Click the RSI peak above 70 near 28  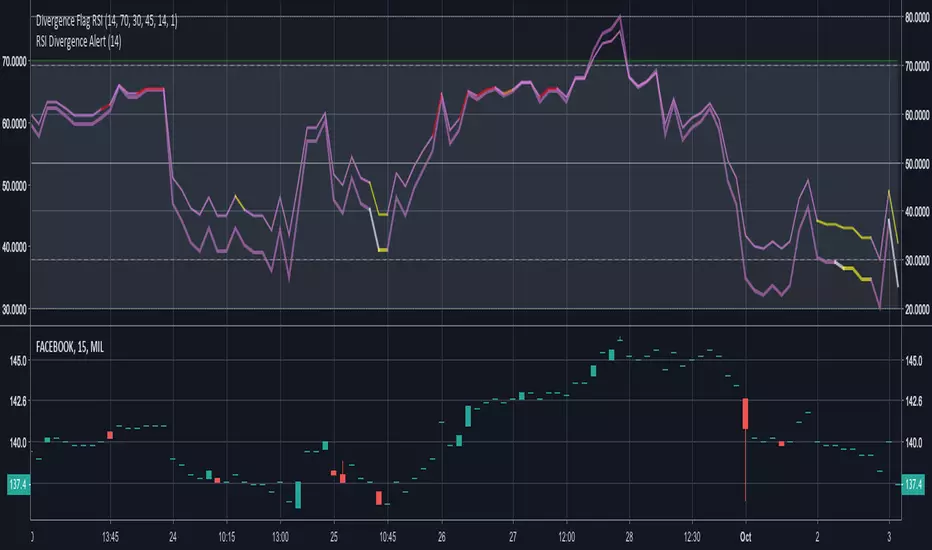(620, 19)
